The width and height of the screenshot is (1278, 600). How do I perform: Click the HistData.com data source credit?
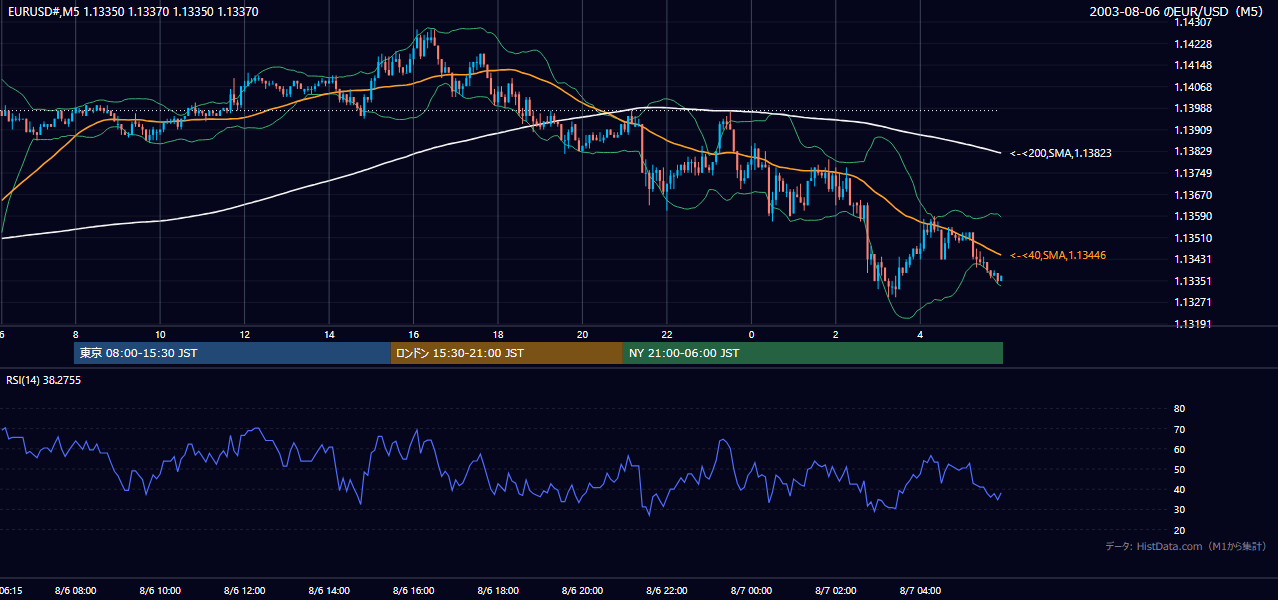(x=1186, y=546)
